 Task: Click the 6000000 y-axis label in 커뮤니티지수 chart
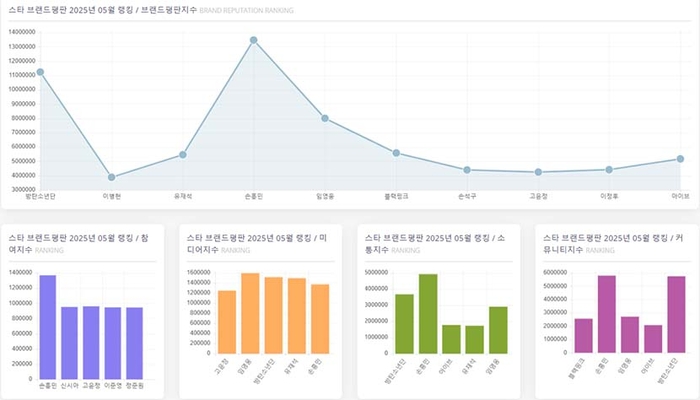[555, 272]
